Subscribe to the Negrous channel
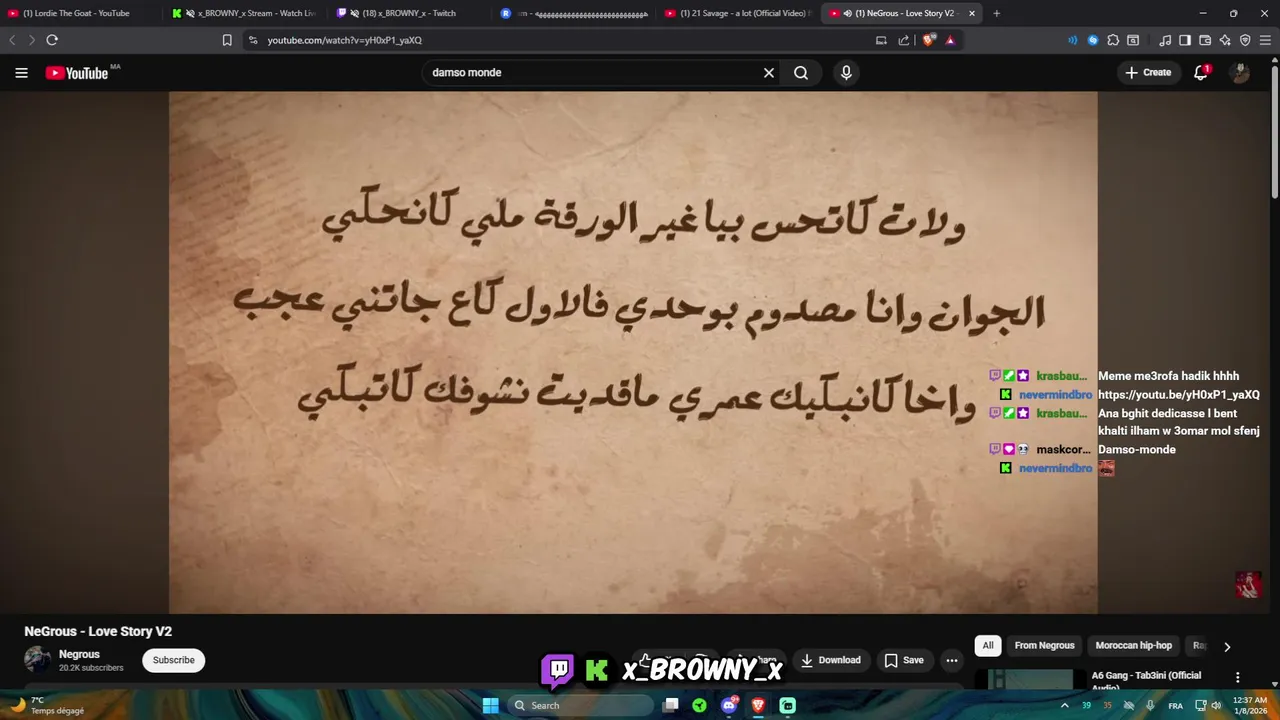Image resolution: width=1280 pixels, height=720 pixels. coord(173,660)
